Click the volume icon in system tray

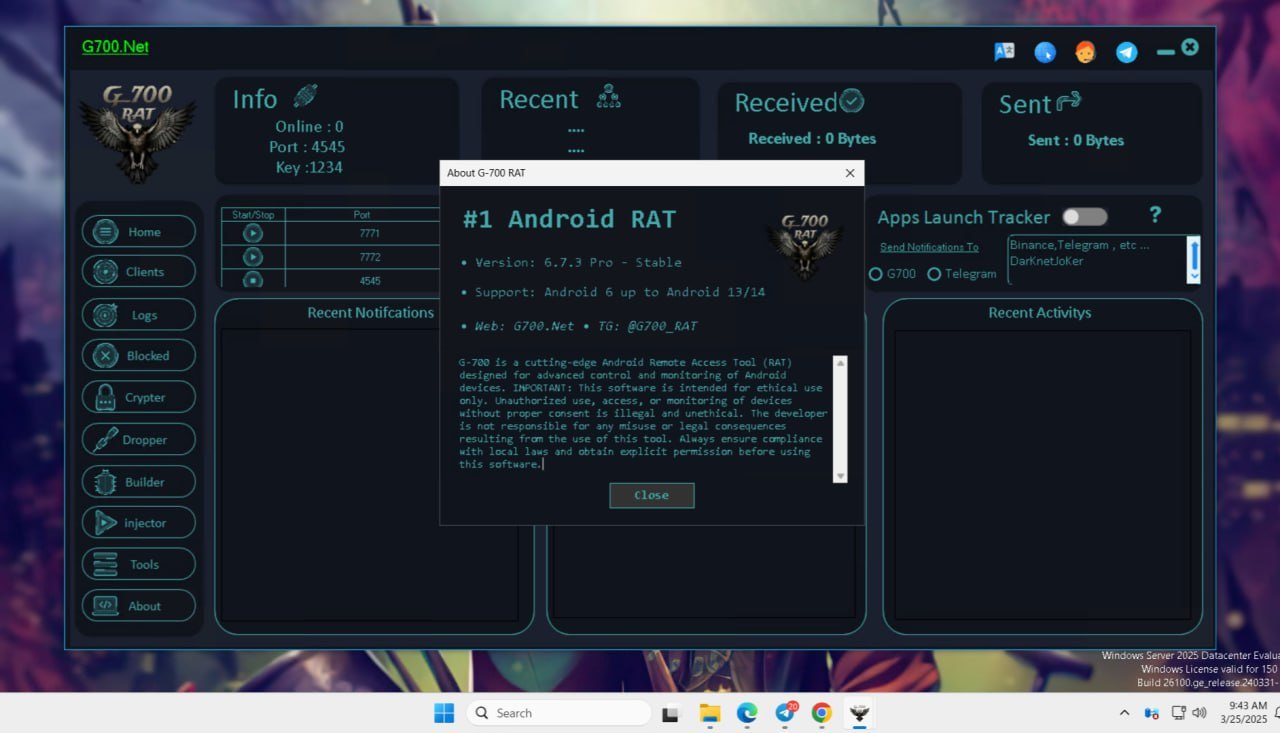(1200, 713)
